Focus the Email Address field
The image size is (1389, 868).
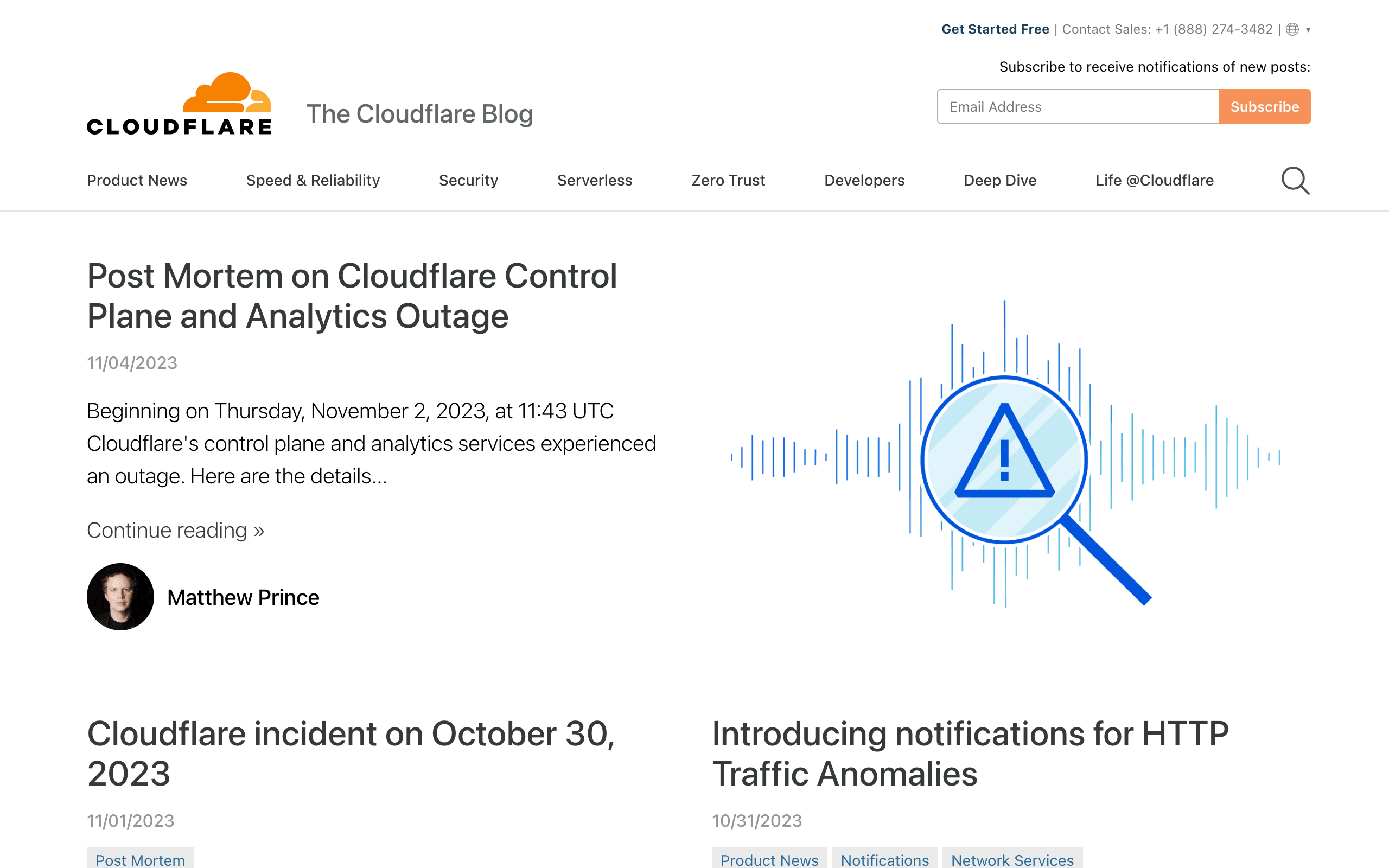point(1078,107)
